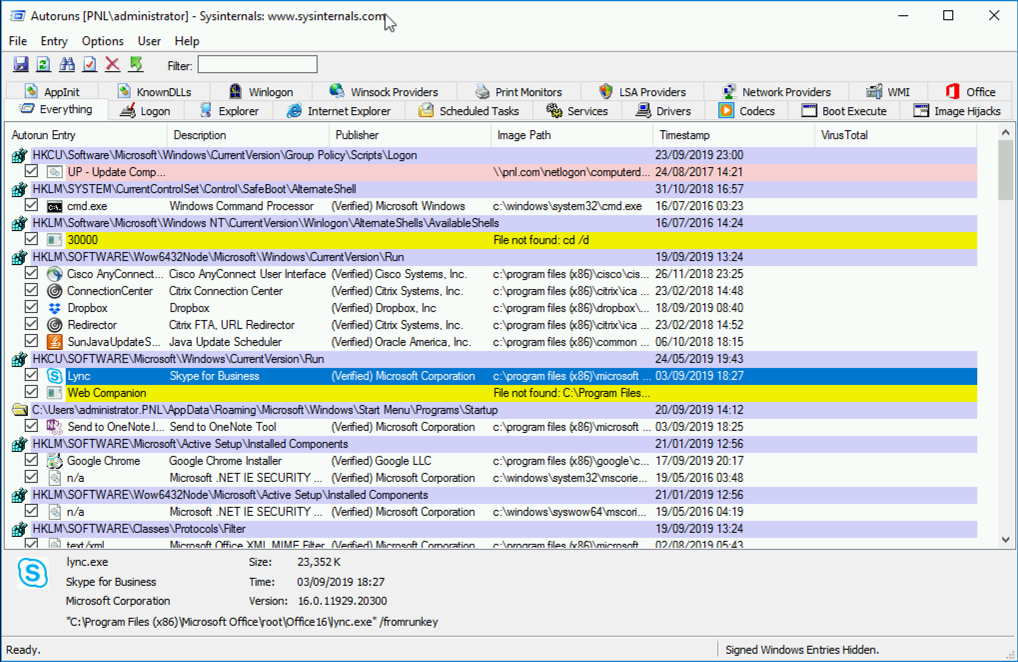The image size is (1018, 662).
Task: Click the Web Companion entry icon
Action: click(55, 393)
